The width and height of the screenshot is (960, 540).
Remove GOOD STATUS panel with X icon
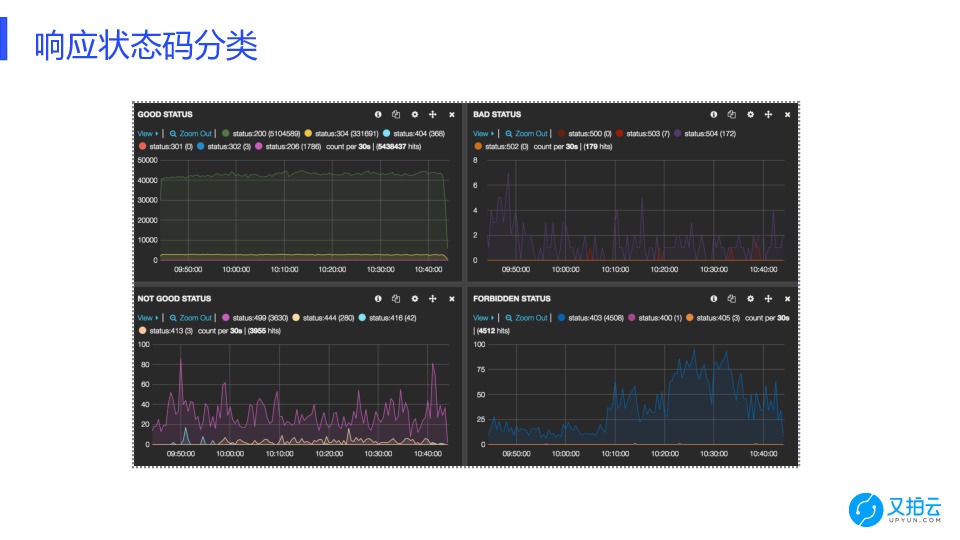(x=452, y=114)
